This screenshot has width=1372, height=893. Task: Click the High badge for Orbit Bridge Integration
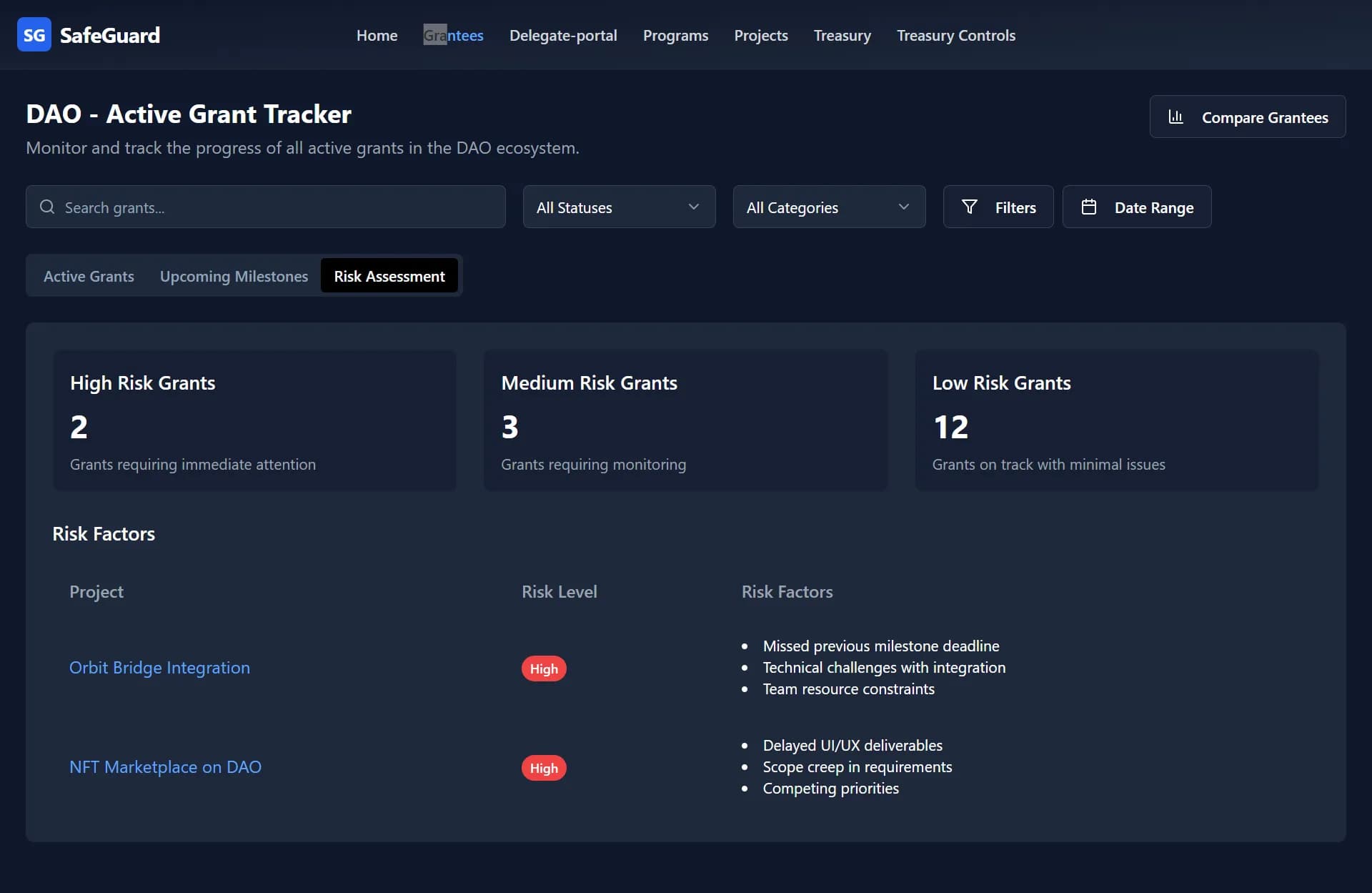point(544,668)
